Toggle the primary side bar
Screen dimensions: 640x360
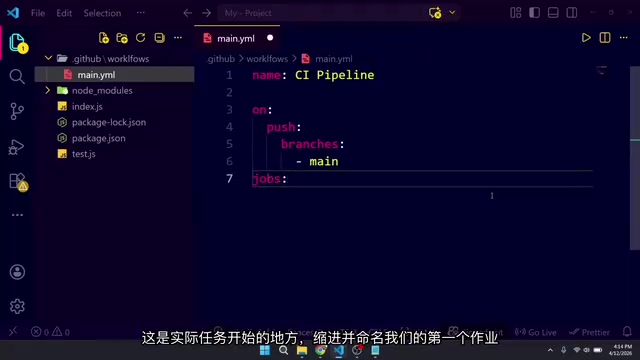pos(534,13)
